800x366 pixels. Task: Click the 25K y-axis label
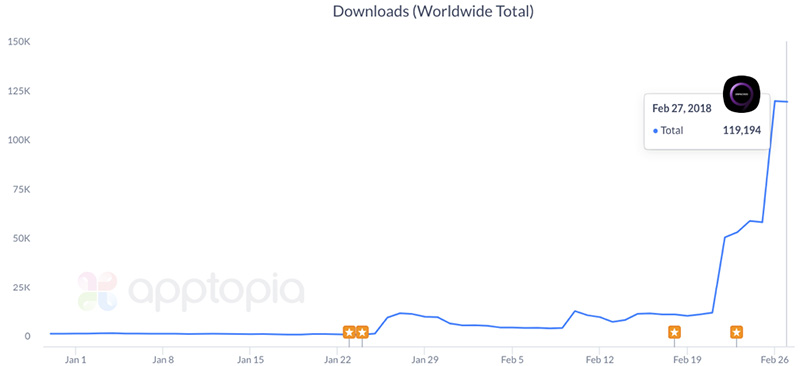(x=21, y=287)
